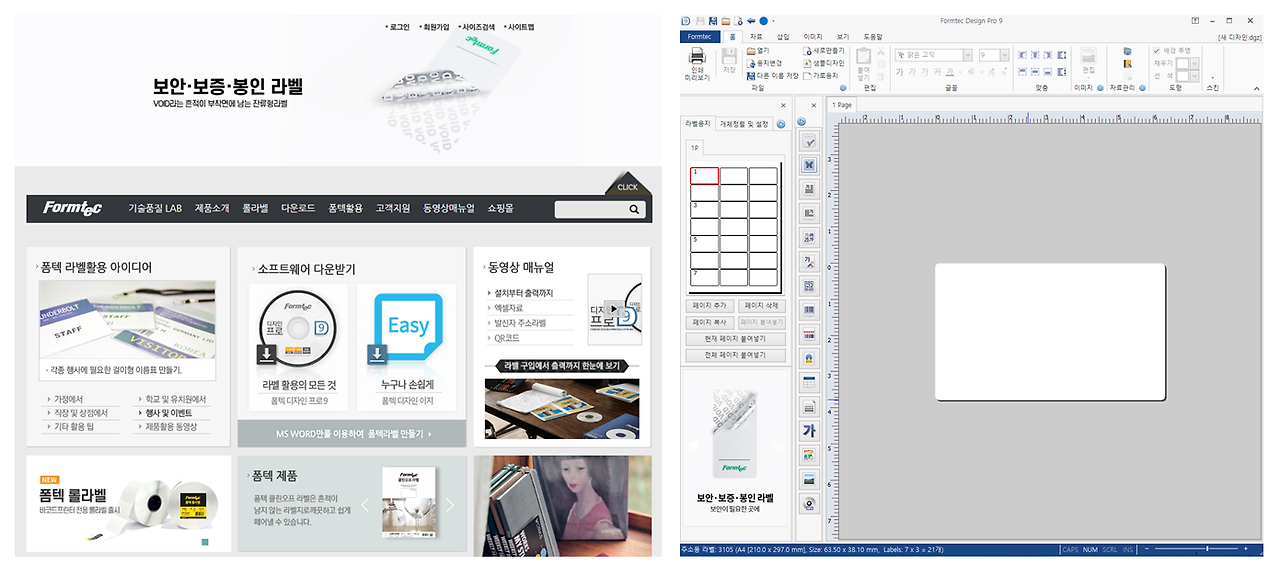Click the quick access back arrow icon
The height and width of the screenshot is (576, 1280).
pyautogui.click(x=751, y=21)
